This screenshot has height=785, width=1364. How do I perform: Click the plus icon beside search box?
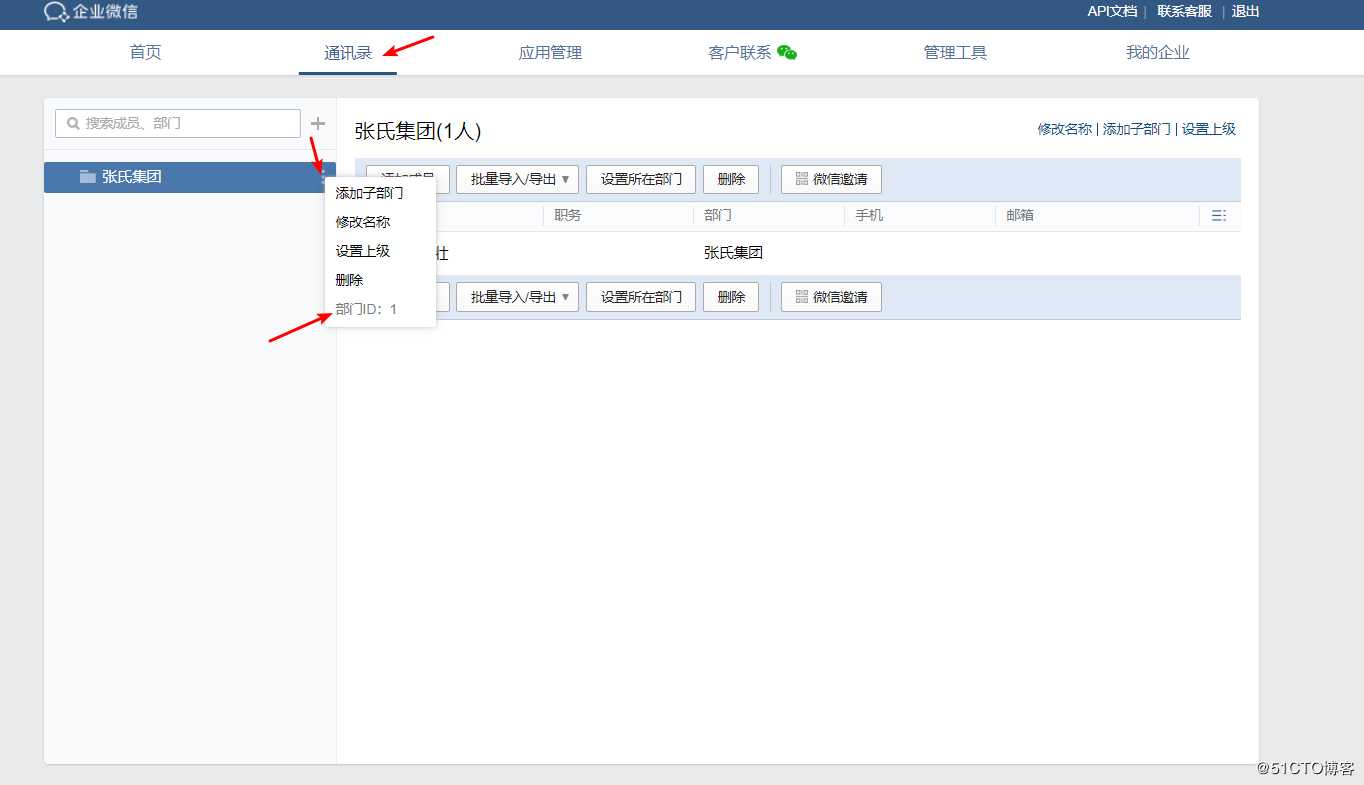[x=318, y=123]
